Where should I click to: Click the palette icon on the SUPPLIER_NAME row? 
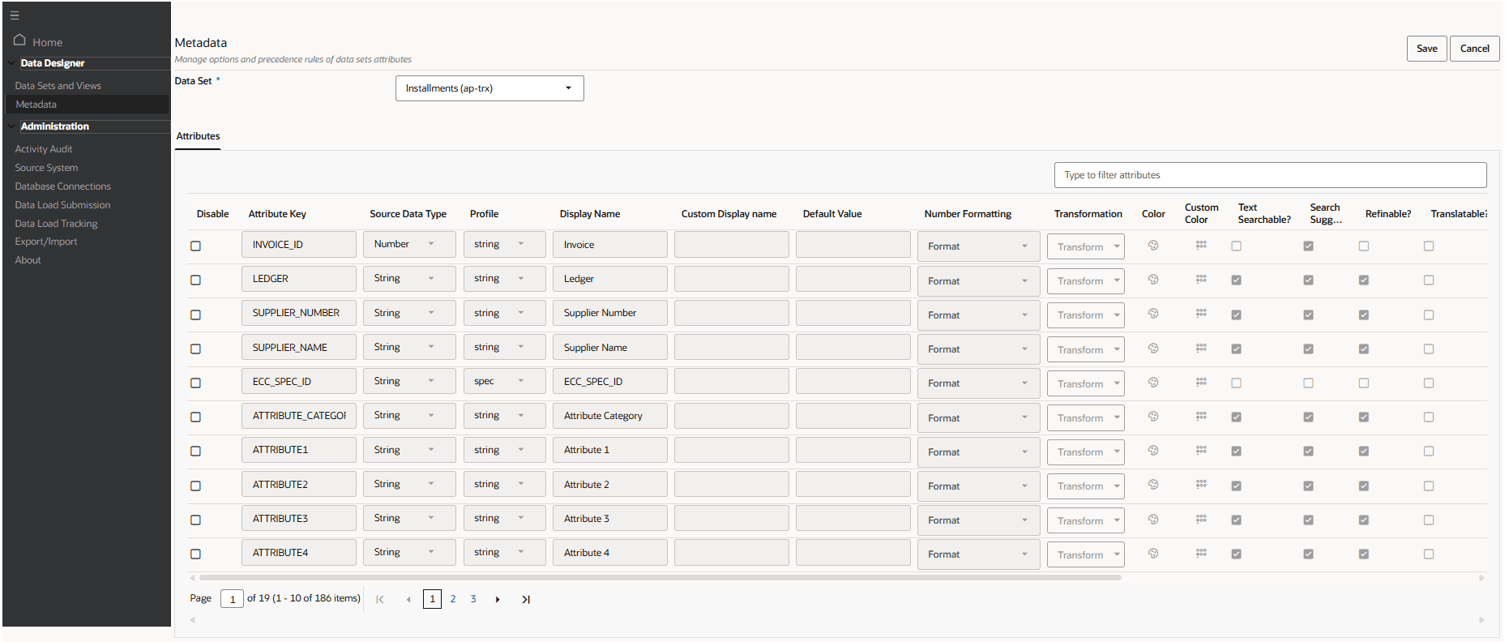coord(1153,347)
